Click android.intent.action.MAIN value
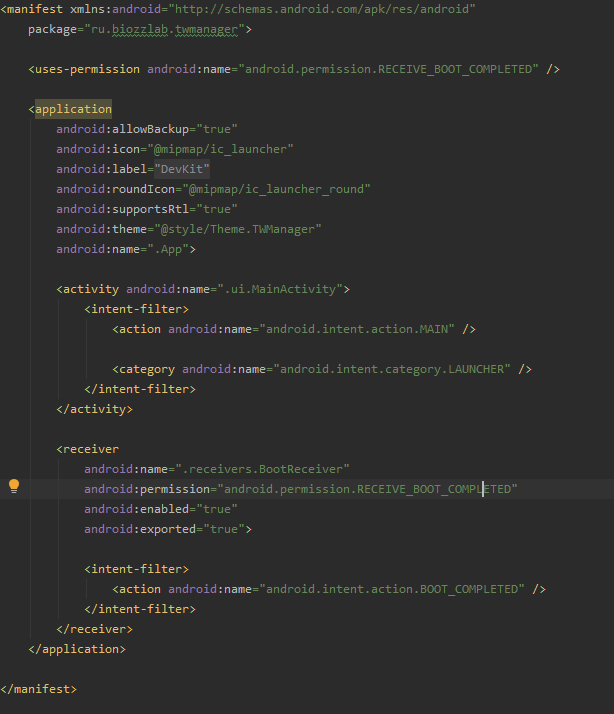Image resolution: width=614 pixels, height=714 pixels. 357,329
